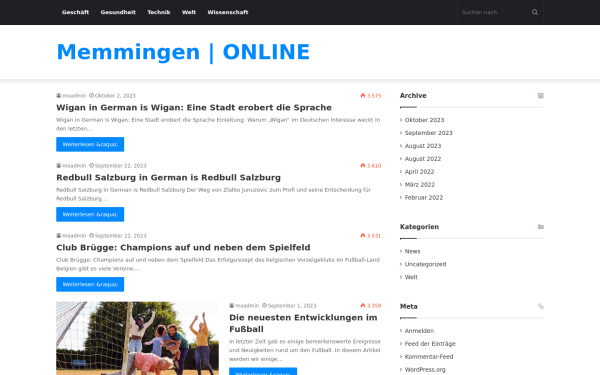The width and height of the screenshot is (600, 375).
Task: Open the August 2023 archive
Action: (x=423, y=146)
